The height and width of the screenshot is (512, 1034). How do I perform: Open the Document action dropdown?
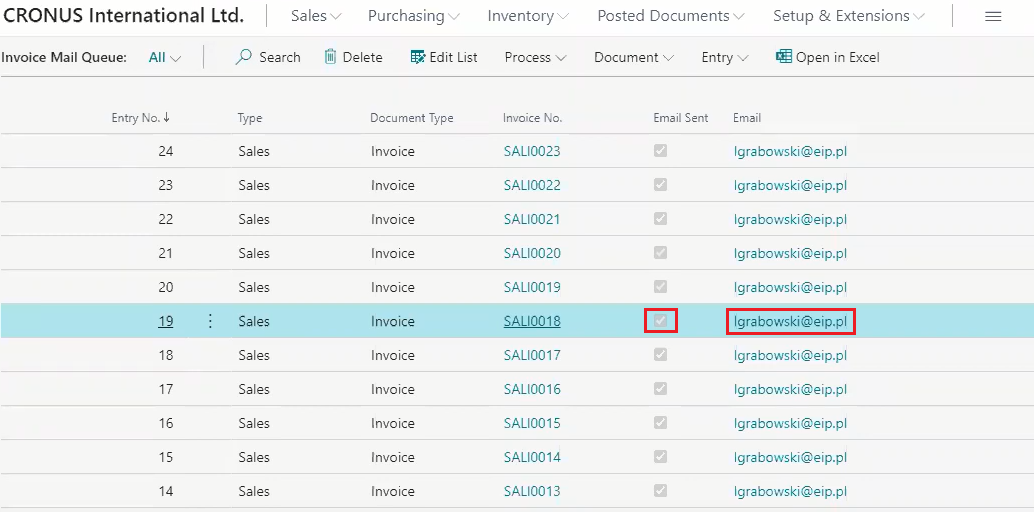coord(634,57)
